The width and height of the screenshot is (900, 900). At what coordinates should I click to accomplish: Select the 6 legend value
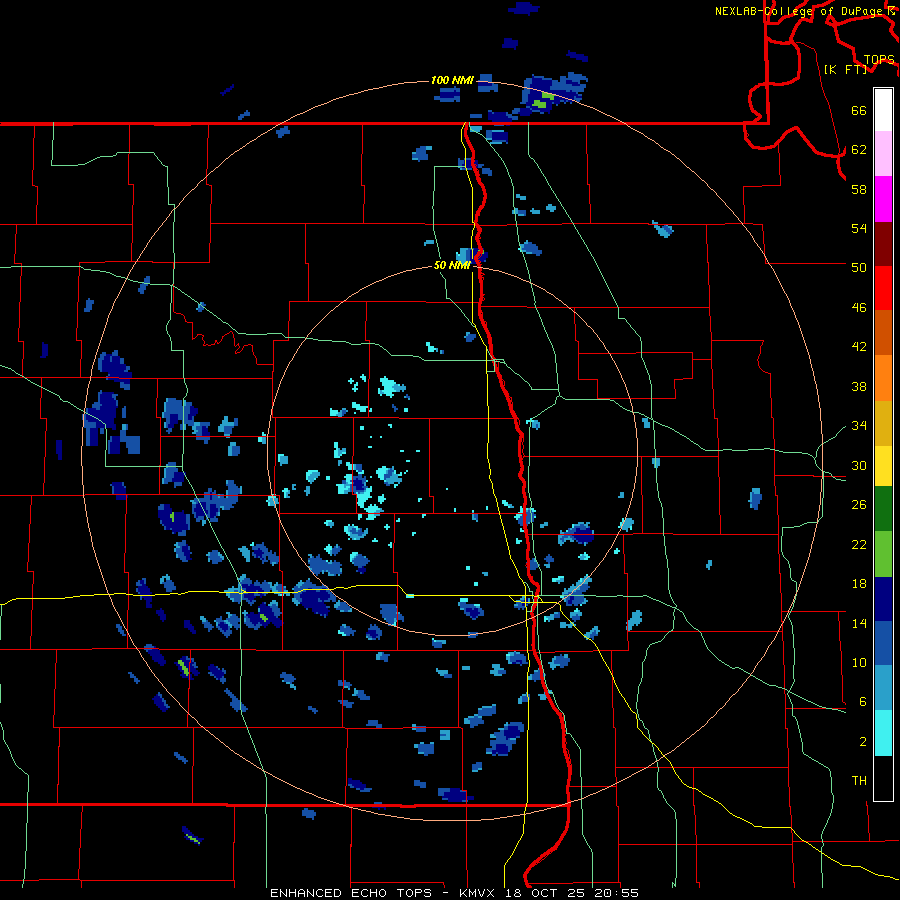click(862, 701)
